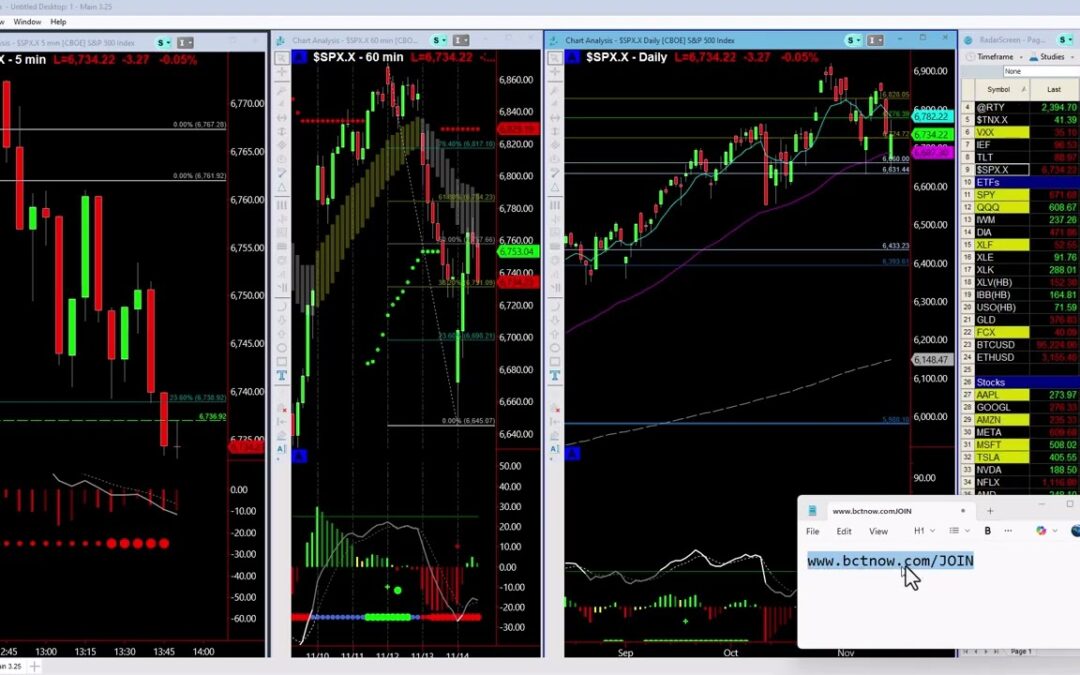The height and width of the screenshot is (675, 1080).
Task: Select the Trendline tool on the 60-min chart
Action: point(281,93)
